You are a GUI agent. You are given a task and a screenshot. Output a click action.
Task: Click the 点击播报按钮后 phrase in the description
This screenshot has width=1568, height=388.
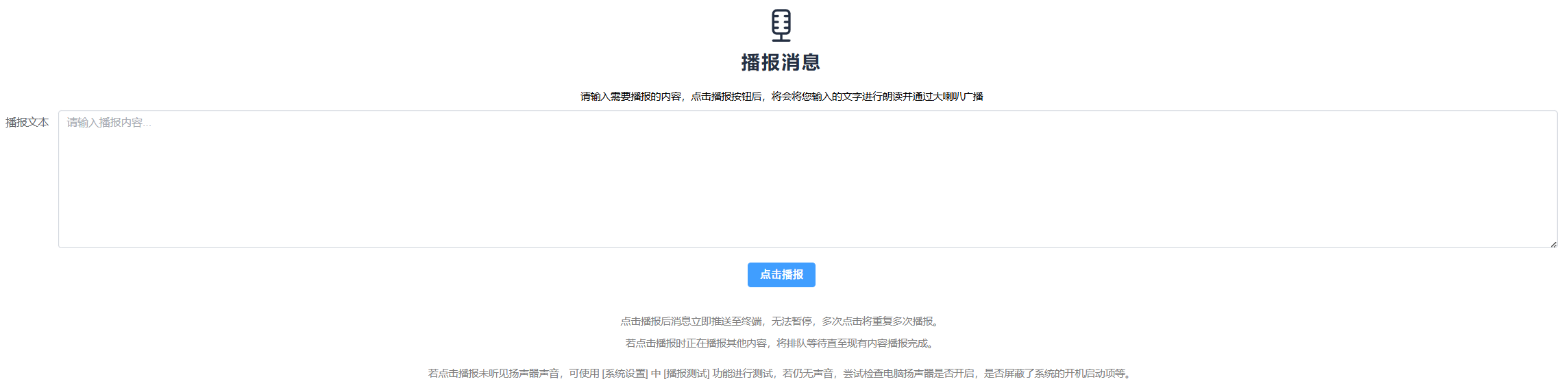[726, 97]
